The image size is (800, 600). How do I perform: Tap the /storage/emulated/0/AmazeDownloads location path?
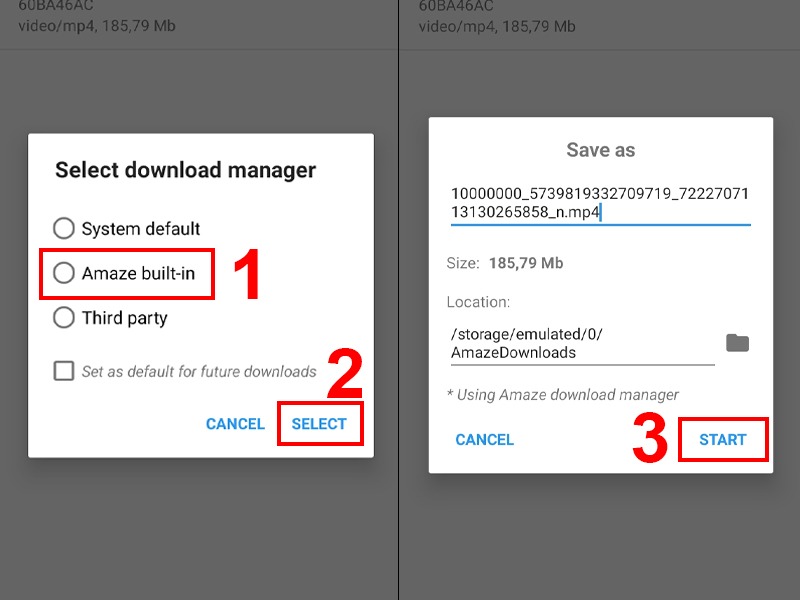[x=582, y=343]
